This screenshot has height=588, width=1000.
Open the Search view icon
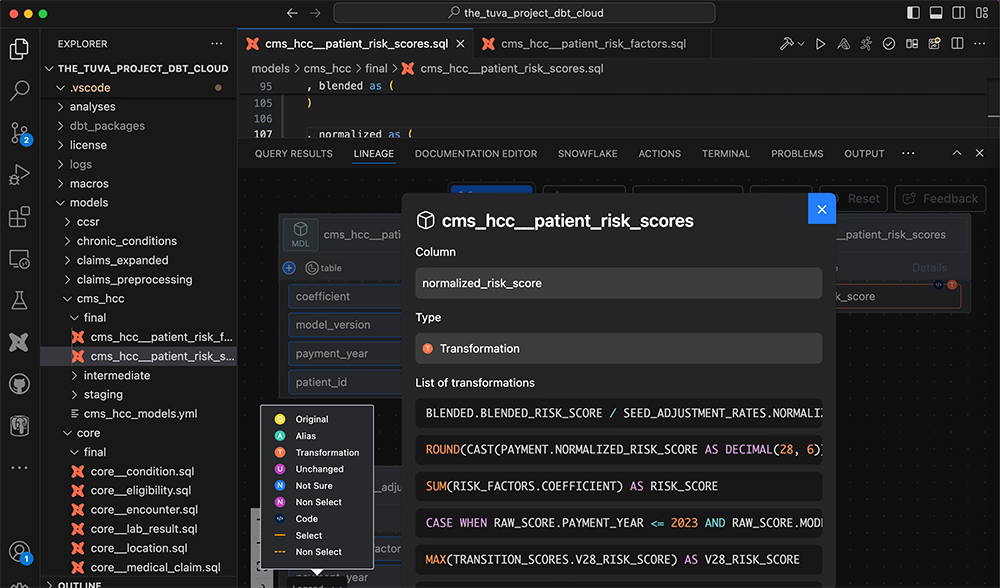pos(19,91)
